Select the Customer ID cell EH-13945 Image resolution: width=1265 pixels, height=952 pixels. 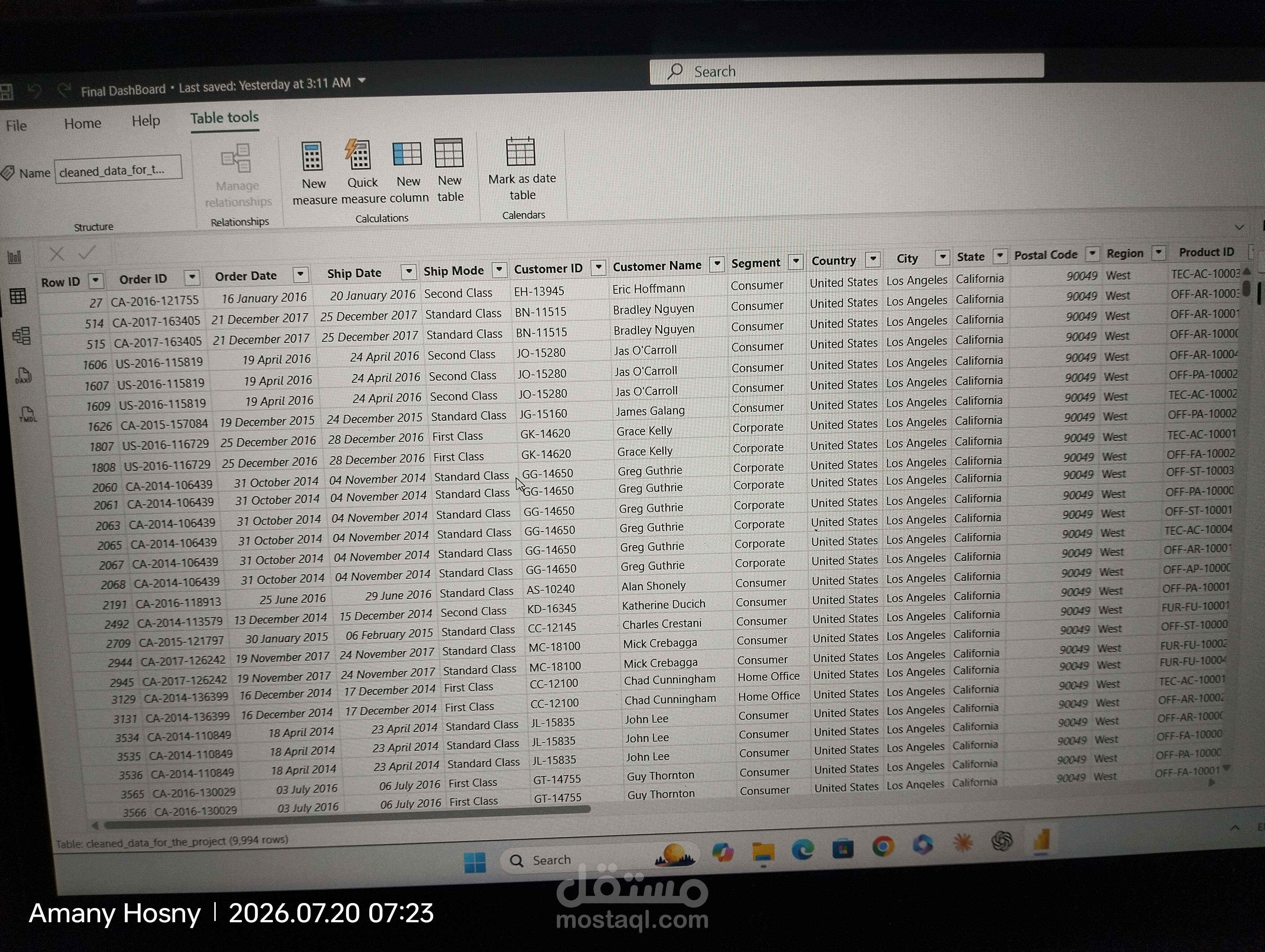pos(539,291)
